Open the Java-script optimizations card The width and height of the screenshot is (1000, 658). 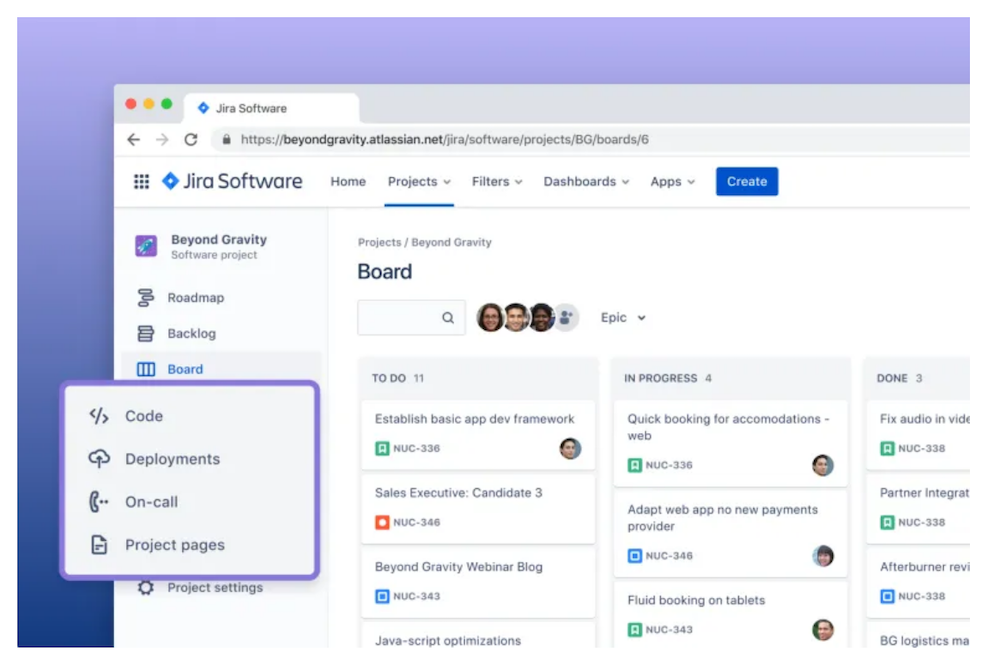[x=478, y=635]
